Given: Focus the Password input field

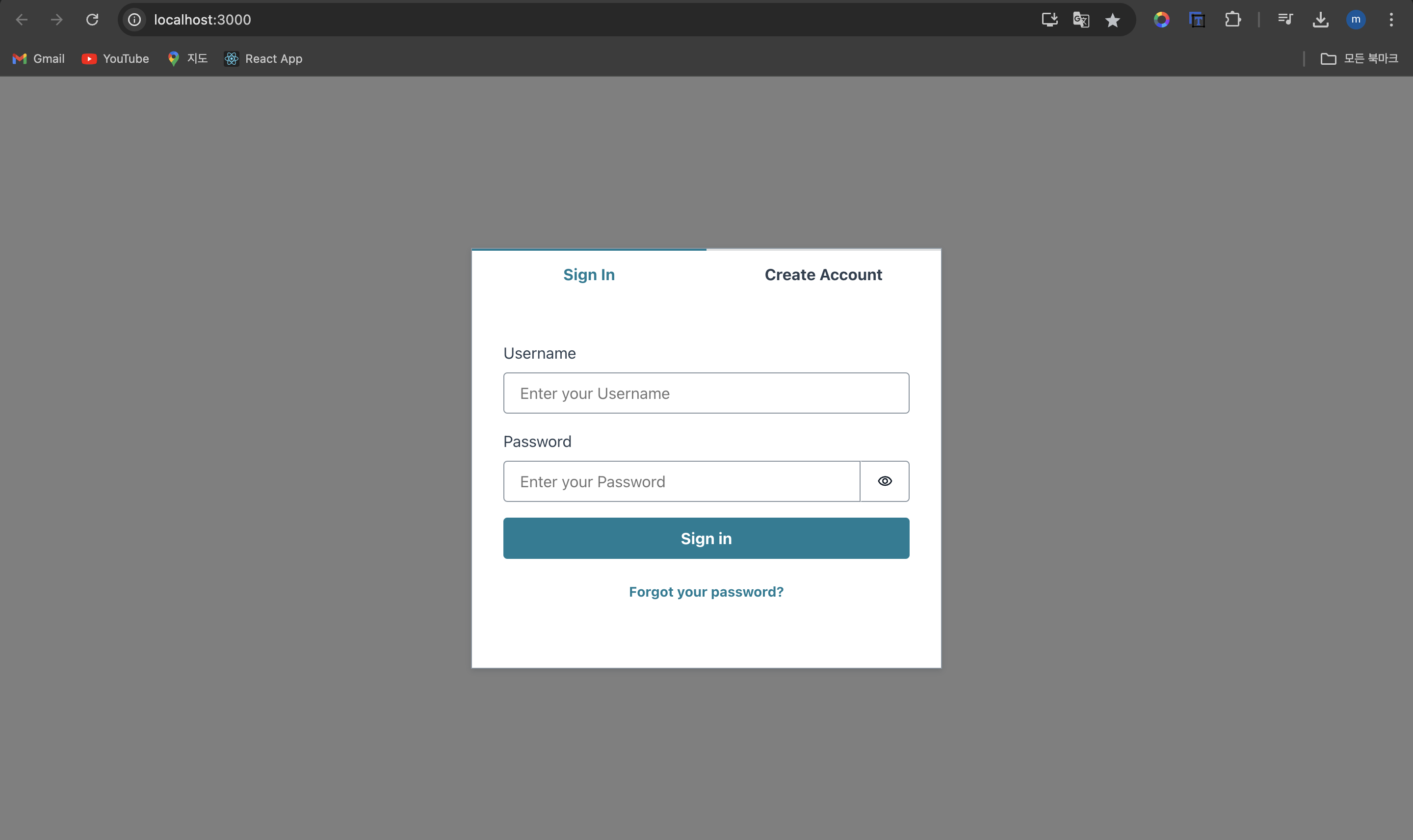Looking at the screenshot, I should coord(681,481).
